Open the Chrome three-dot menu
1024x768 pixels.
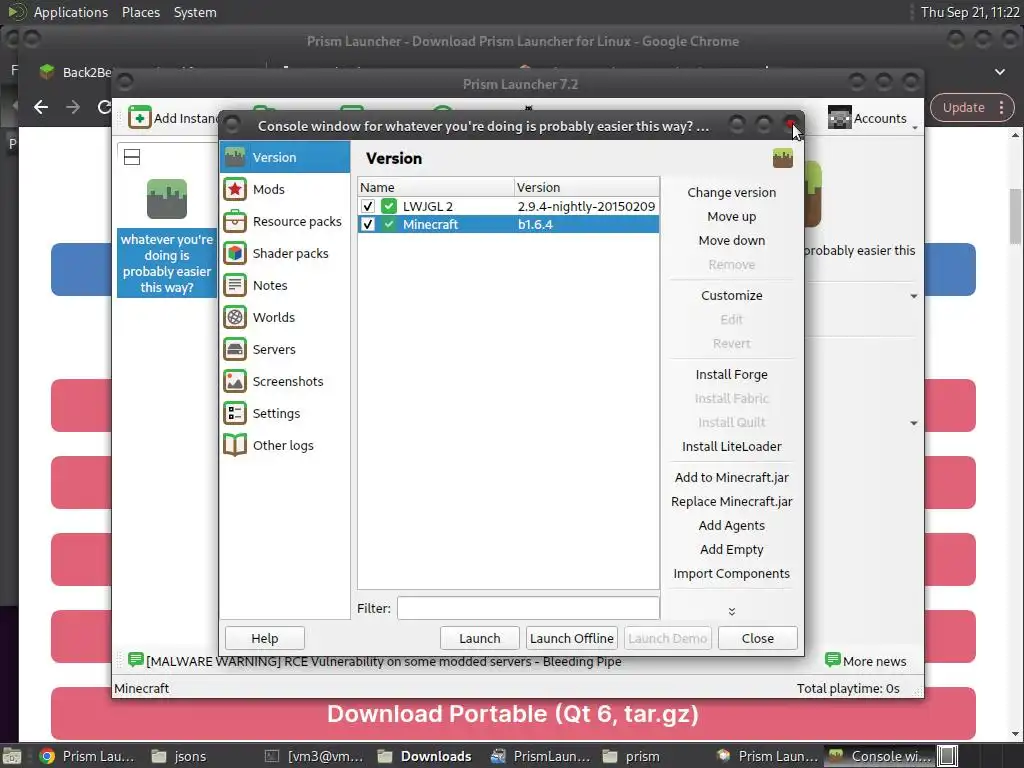pyautogui.click(x=1002, y=108)
